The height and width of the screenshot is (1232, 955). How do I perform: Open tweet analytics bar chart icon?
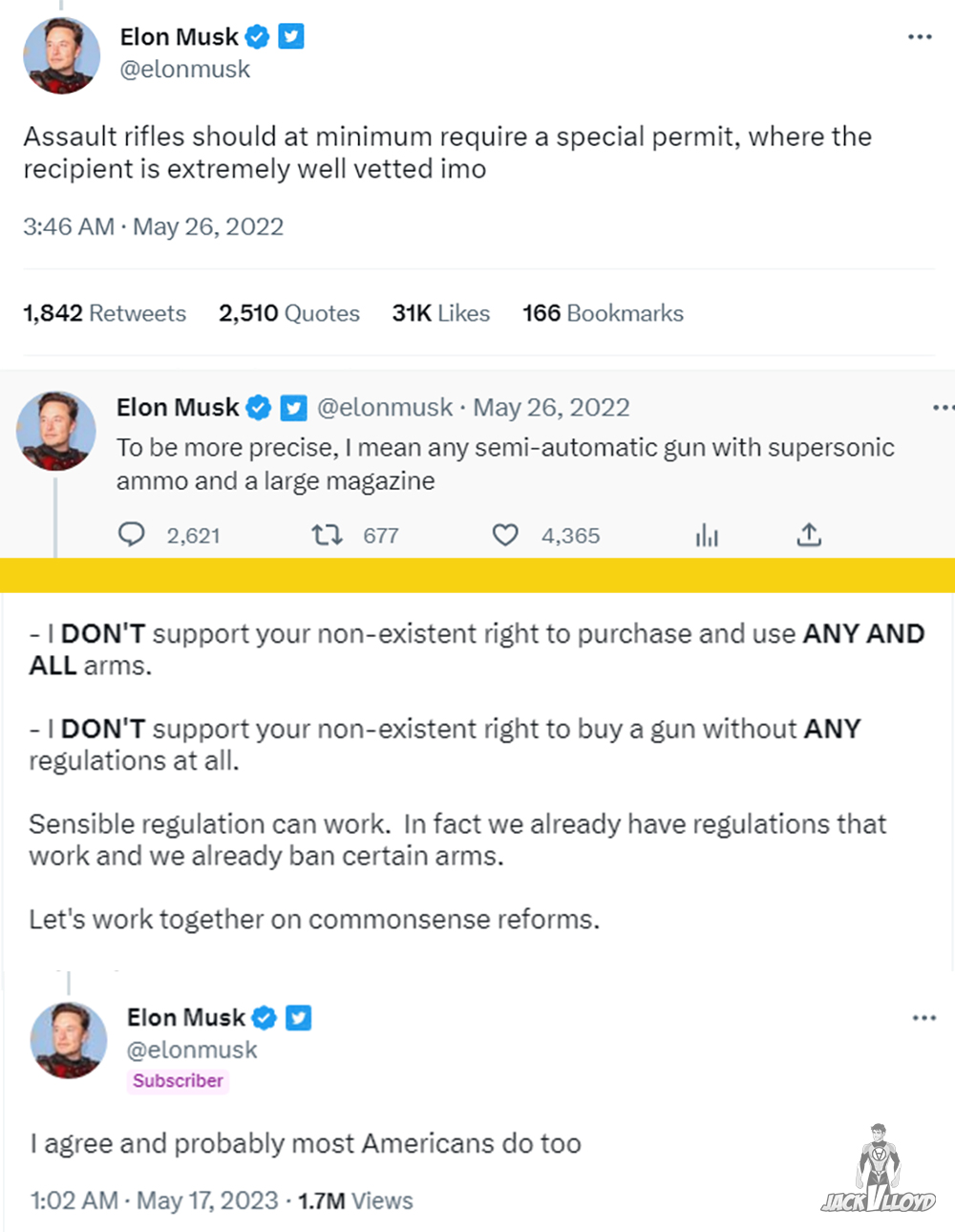[707, 535]
